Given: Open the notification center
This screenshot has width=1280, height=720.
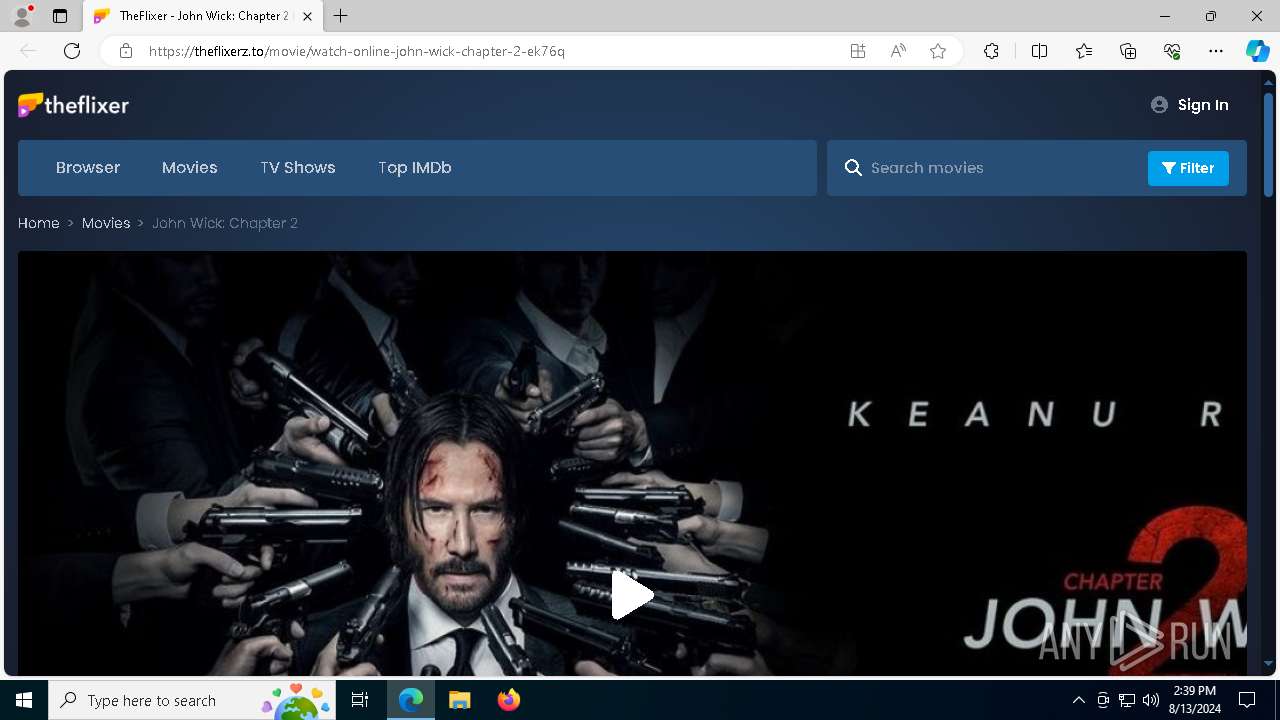Looking at the screenshot, I should click(1247, 700).
